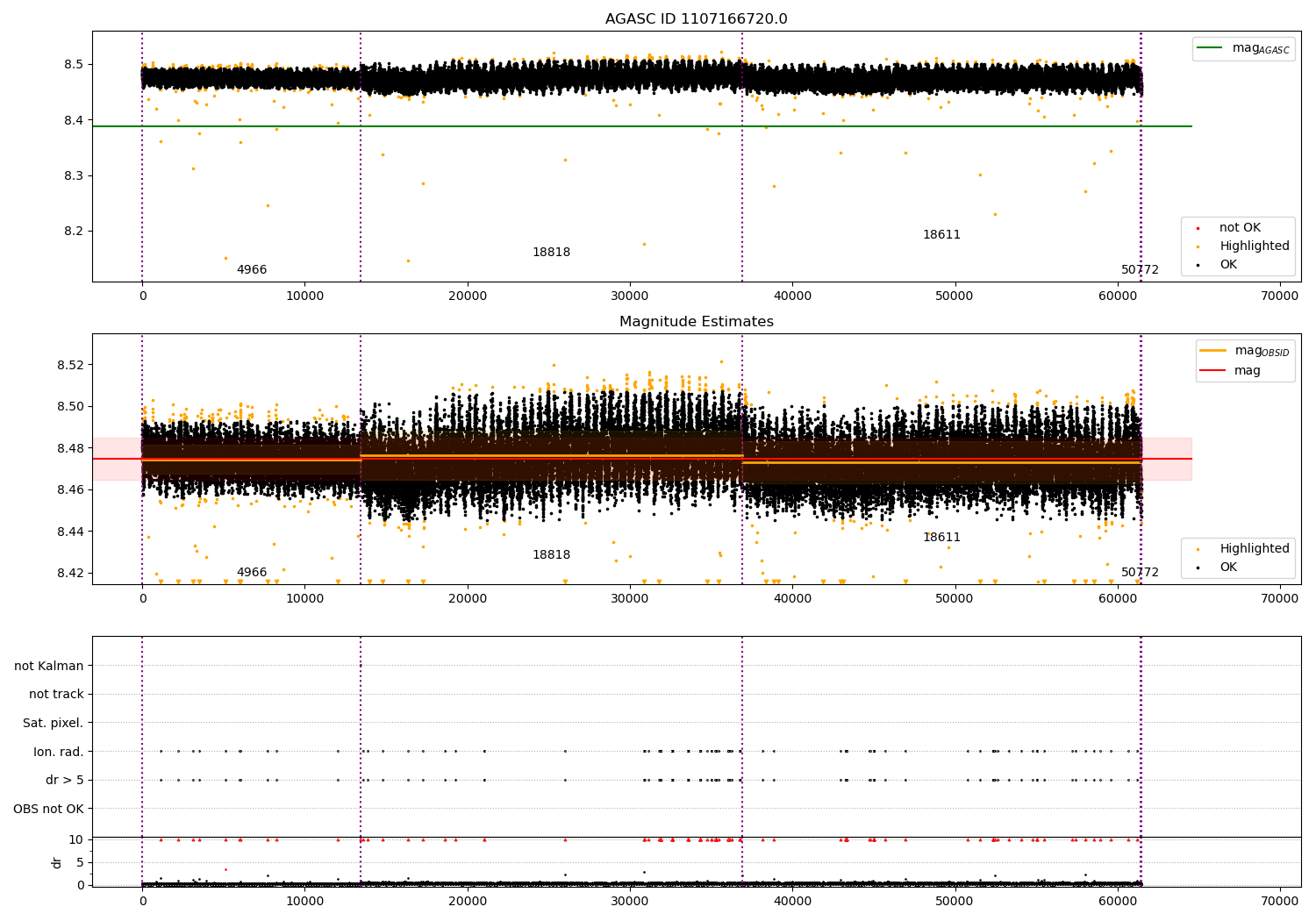Click the obsid label 4966 in the Magnitude Estimates plot
The image size is (1316, 921).
pyautogui.click(x=252, y=573)
